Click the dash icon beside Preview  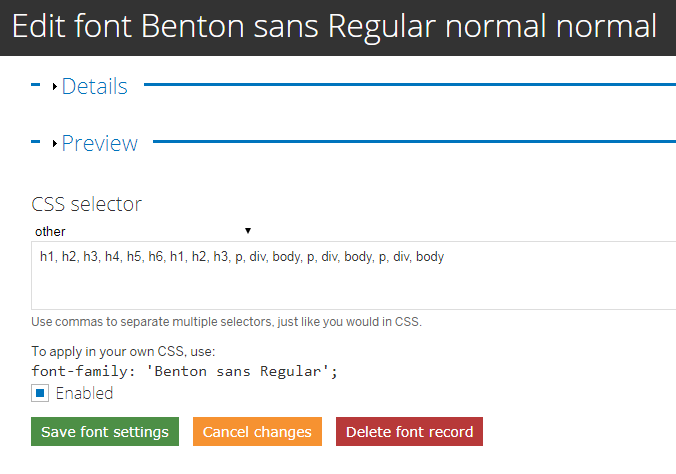35,141
